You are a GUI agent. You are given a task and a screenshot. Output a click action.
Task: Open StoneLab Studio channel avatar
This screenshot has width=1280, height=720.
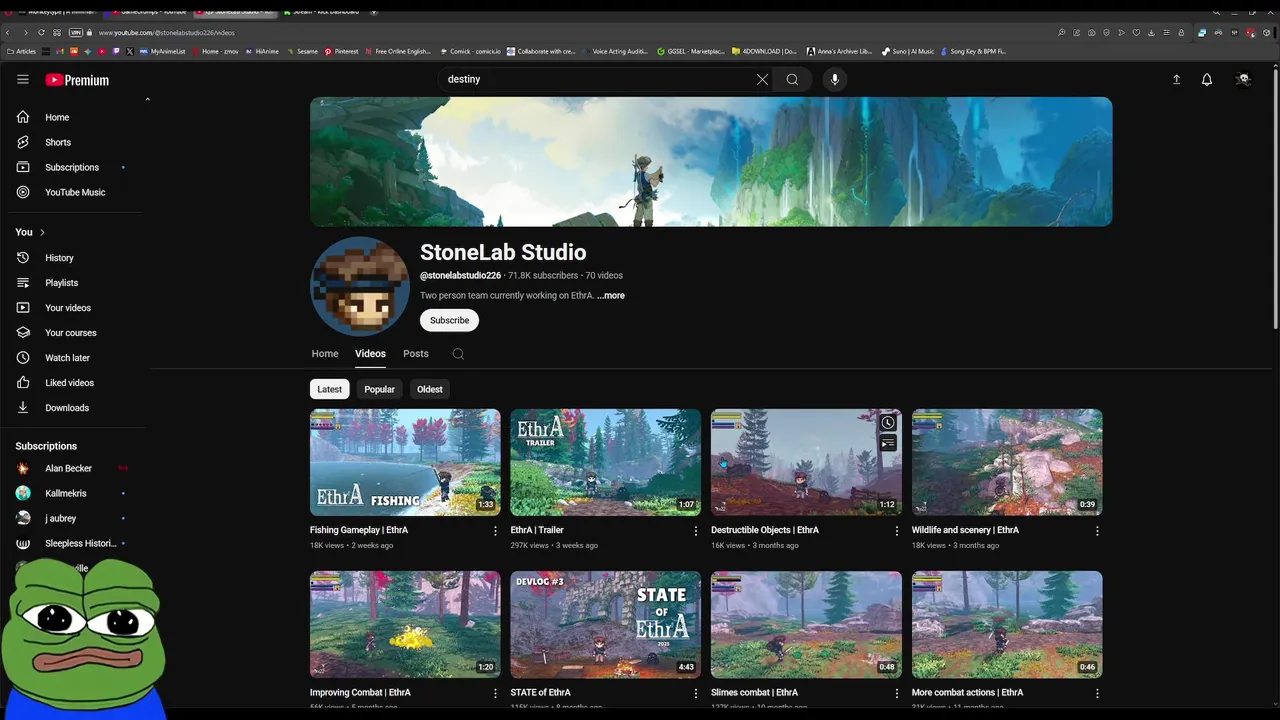click(x=360, y=286)
